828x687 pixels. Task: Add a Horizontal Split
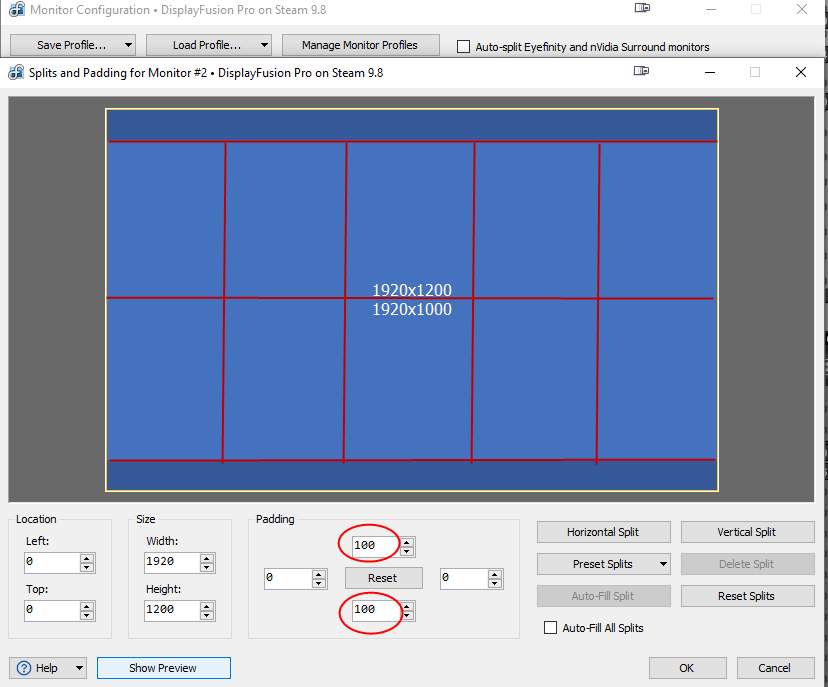coord(603,532)
